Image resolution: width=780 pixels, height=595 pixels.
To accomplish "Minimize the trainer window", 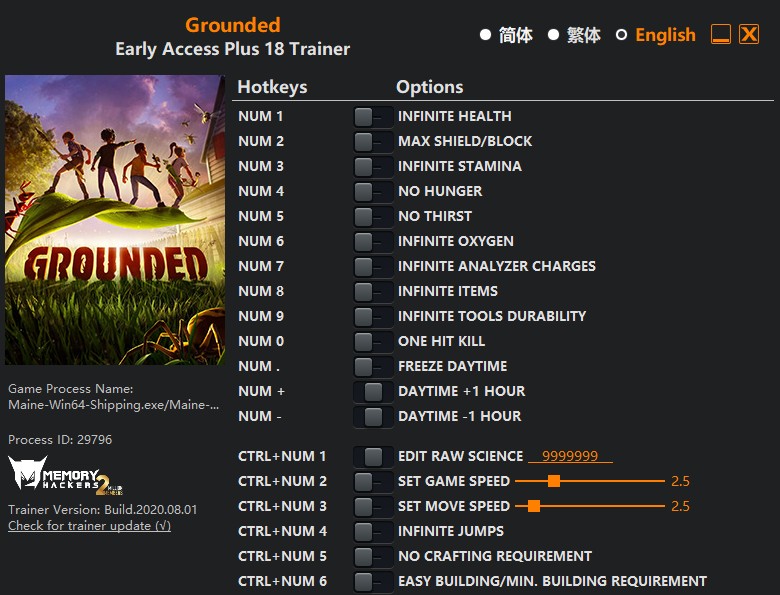I will coord(721,34).
